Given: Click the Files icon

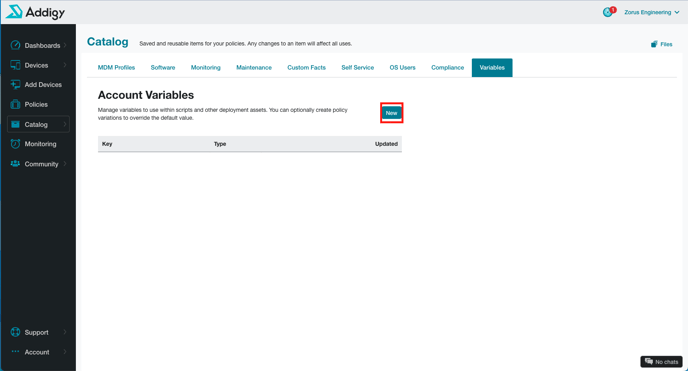Looking at the screenshot, I should [x=654, y=44].
